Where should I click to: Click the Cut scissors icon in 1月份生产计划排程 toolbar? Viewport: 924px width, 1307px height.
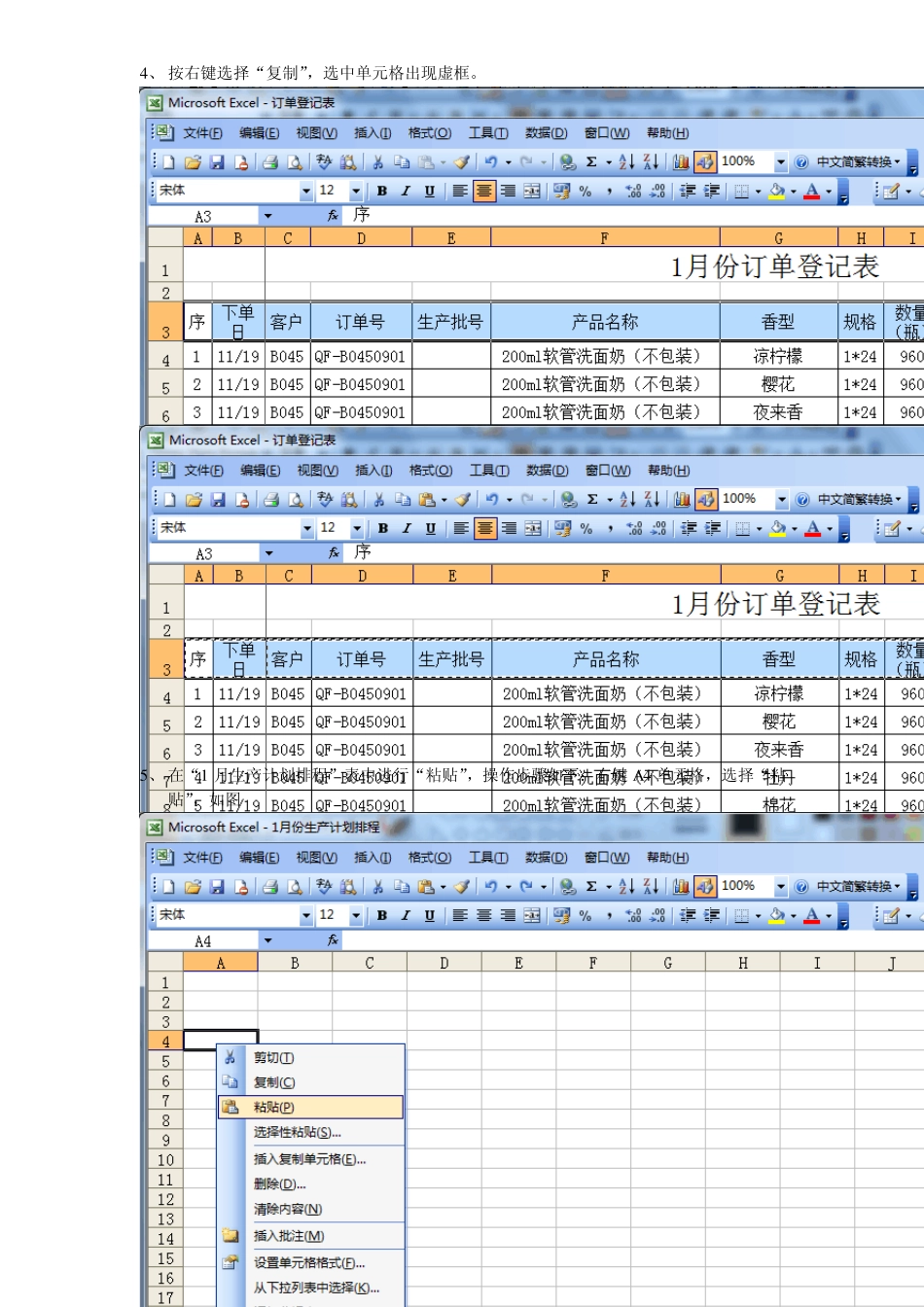[x=377, y=886]
